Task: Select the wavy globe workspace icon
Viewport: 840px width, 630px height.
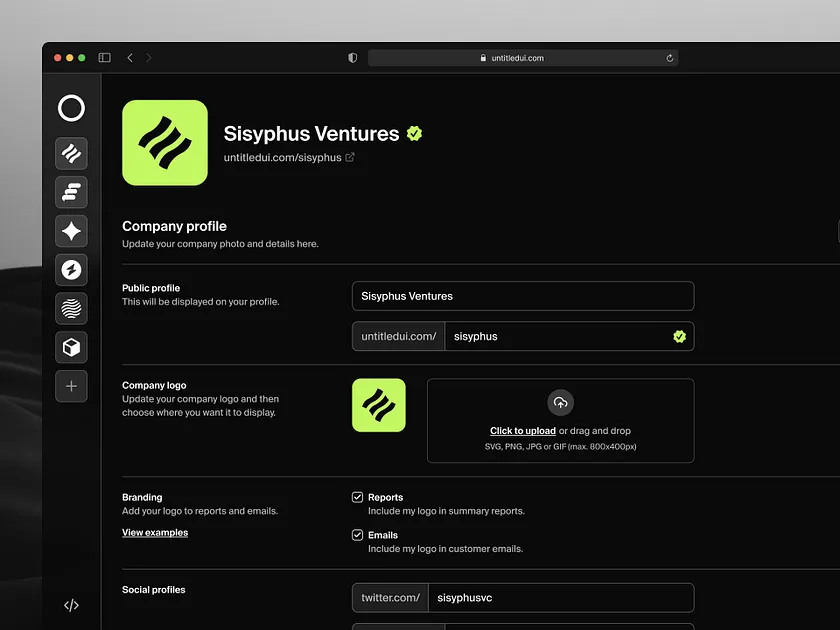Action: pos(71,309)
